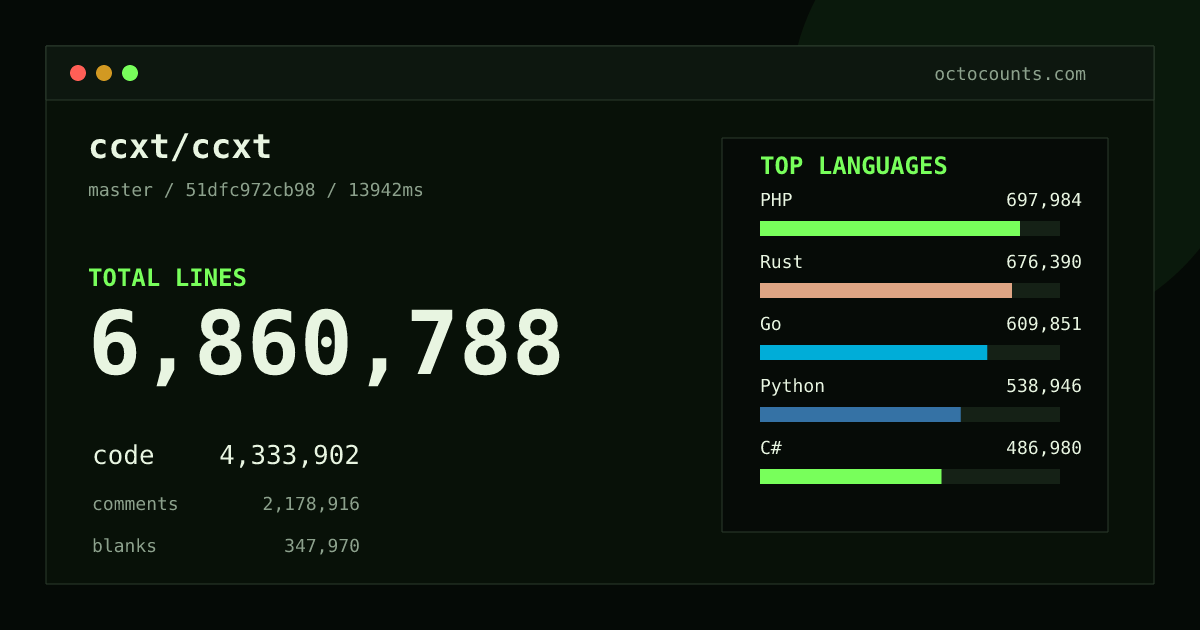The height and width of the screenshot is (630, 1200).
Task: Select the blanks count 347,970
Action: [x=322, y=546]
